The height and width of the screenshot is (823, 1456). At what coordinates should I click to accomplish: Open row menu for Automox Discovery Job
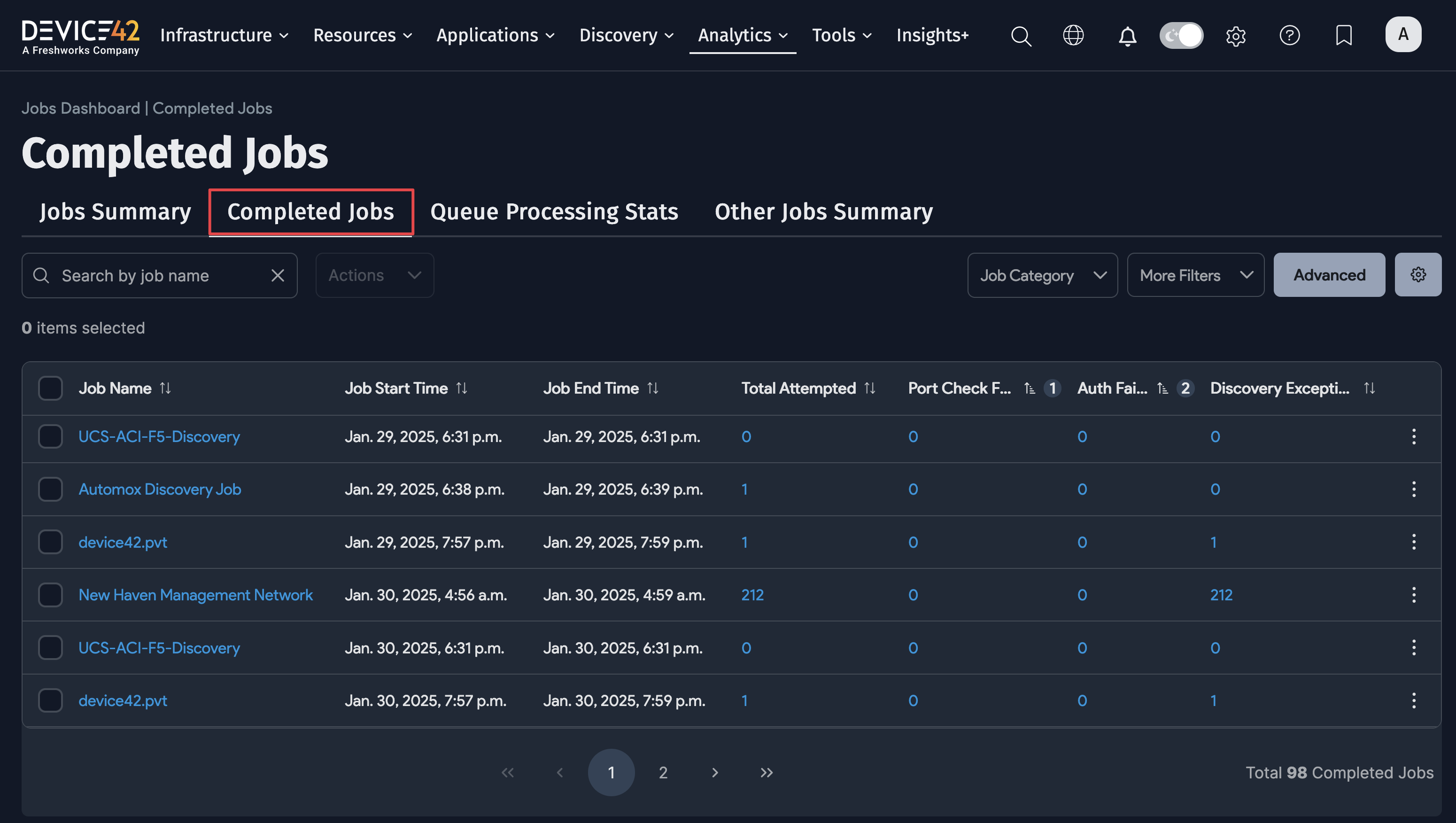coord(1414,489)
